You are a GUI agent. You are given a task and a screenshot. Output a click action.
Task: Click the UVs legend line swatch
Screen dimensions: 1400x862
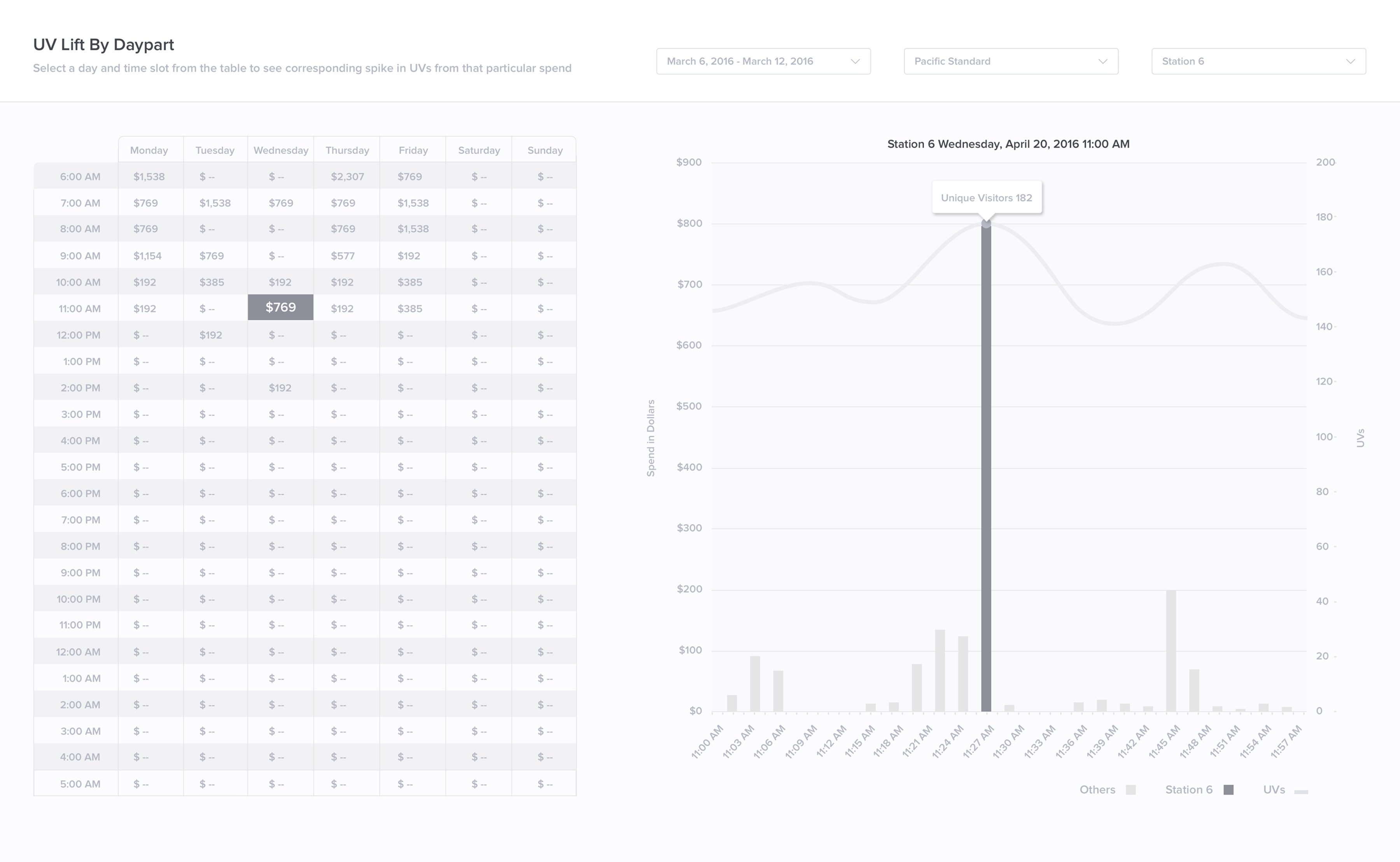tap(1301, 791)
